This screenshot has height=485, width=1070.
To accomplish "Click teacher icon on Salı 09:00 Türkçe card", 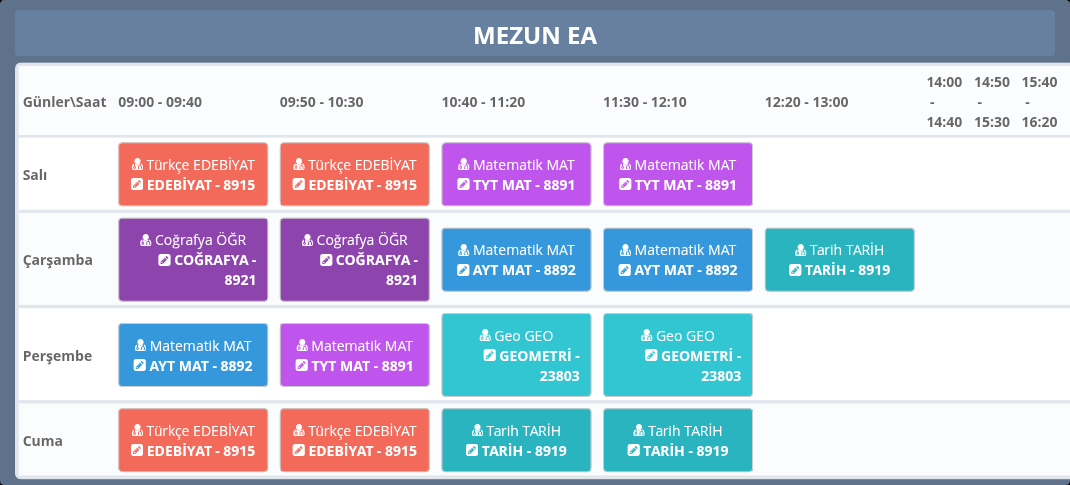I will (x=138, y=165).
